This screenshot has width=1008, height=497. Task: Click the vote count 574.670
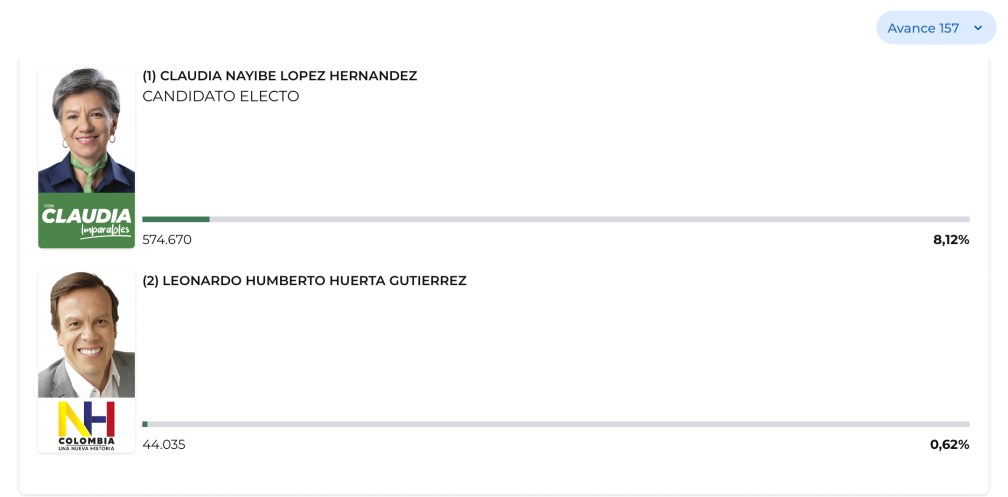pos(167,240)
